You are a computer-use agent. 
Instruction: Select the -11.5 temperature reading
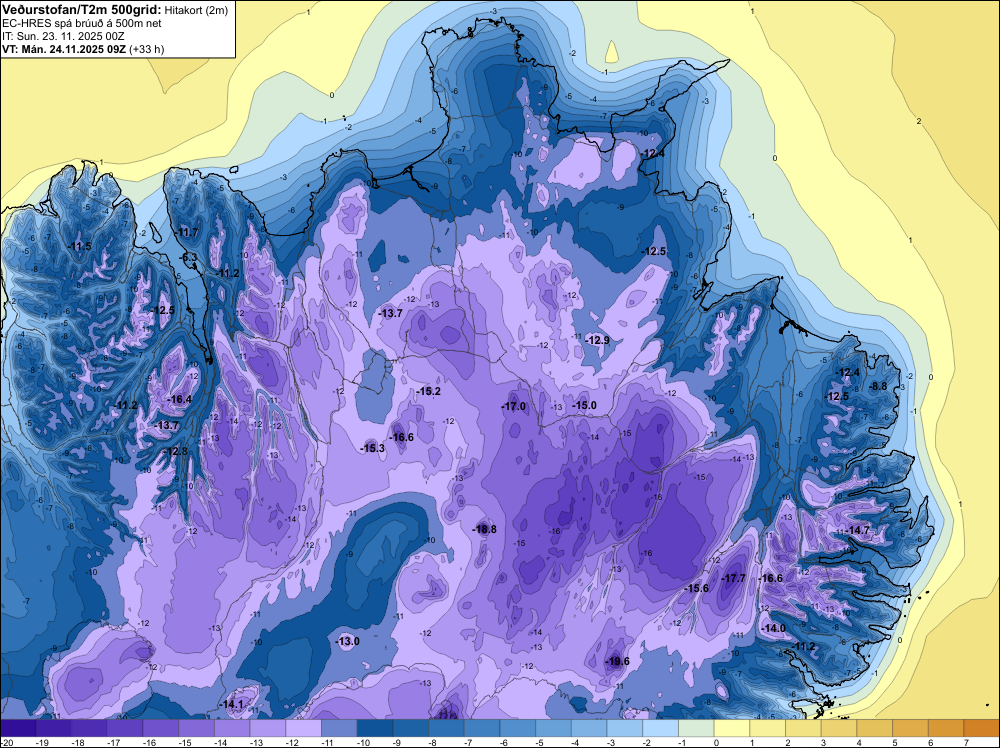pos(80,246)
